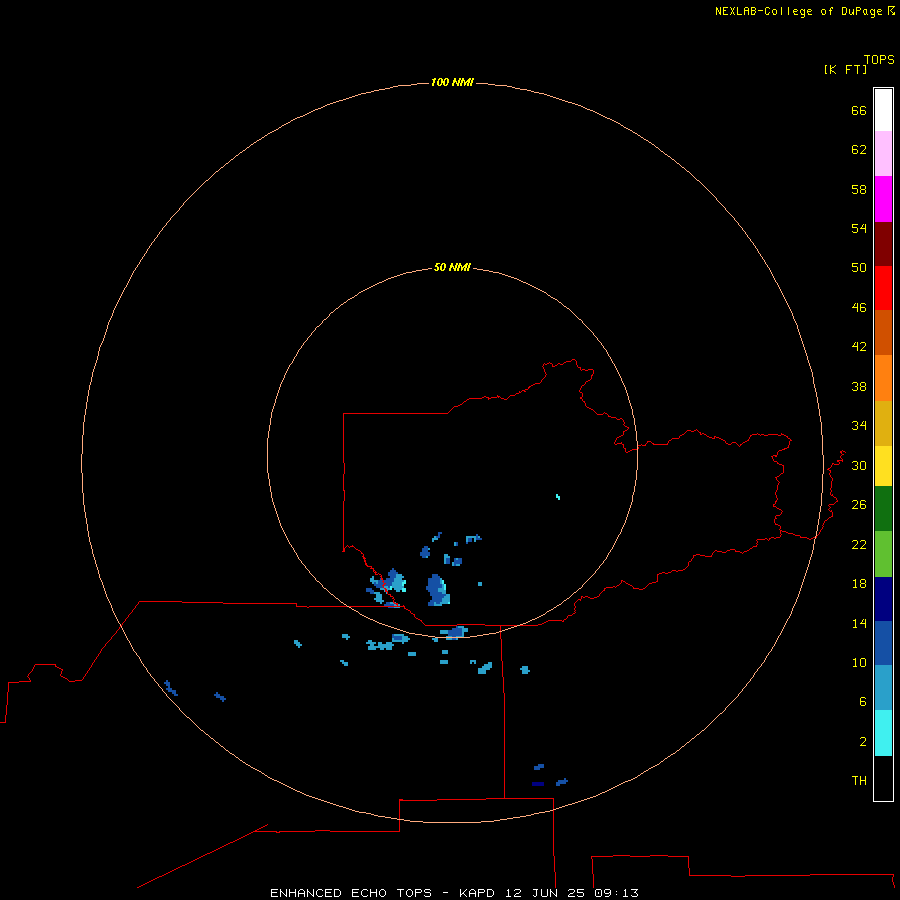
Task: Click the 09:13 timestamp
Action: (x=617, y=893)
